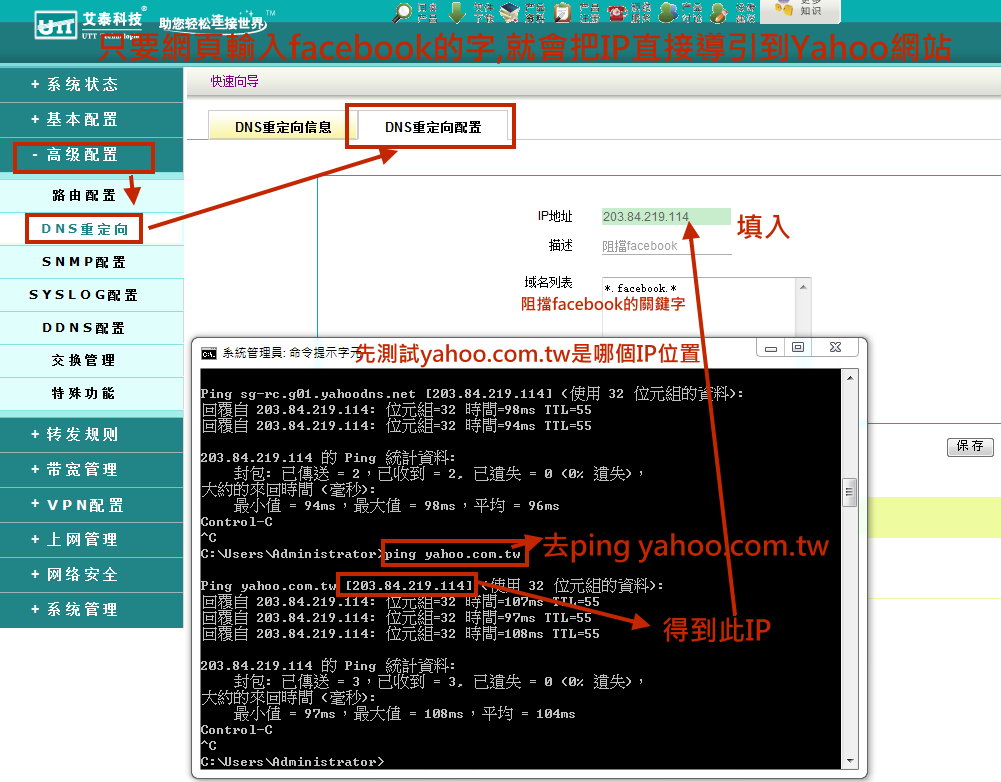This screenshot has height=782, width=1001.
Task: Click the red telephone service icon
Action: tap(617, 12)
